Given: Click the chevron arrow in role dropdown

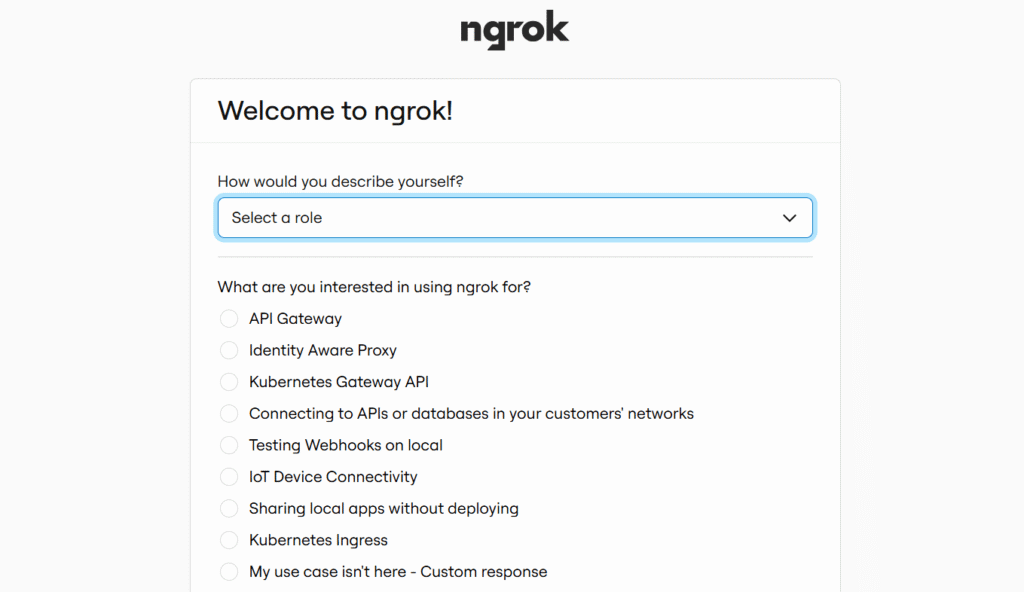Looking at the screenshot, I should [790, 218].
